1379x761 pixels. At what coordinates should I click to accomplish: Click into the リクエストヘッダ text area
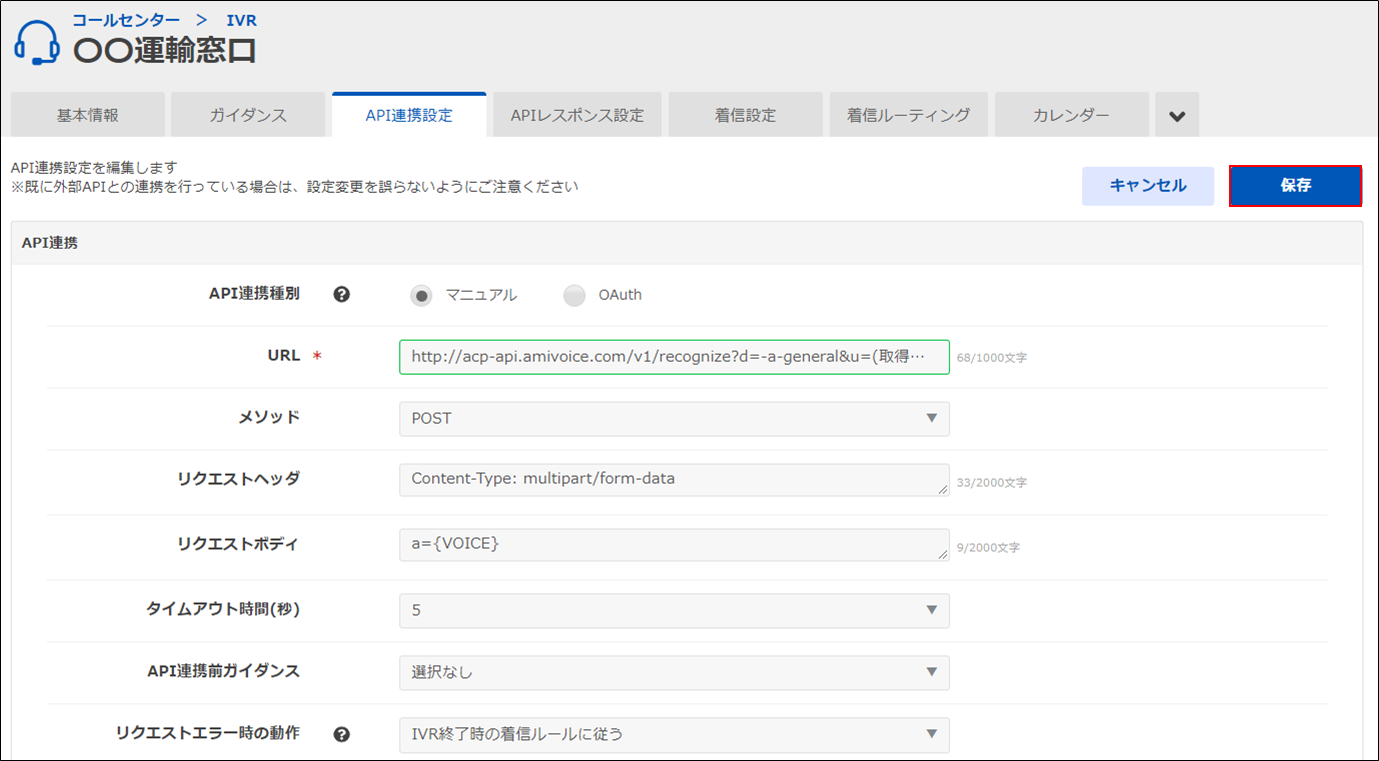674,480
